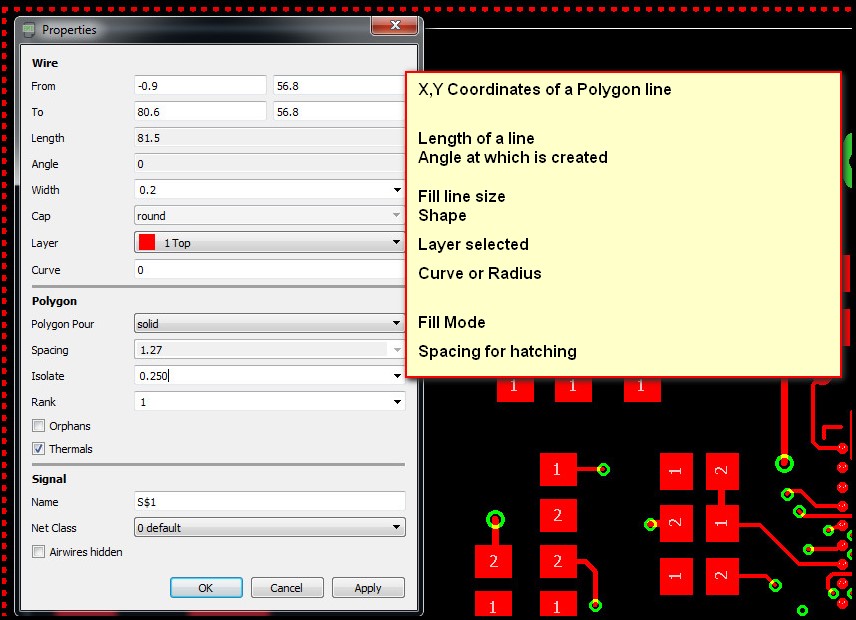Open the Isolate dropdown arrow
856x620 pixels.
point(397,376)
